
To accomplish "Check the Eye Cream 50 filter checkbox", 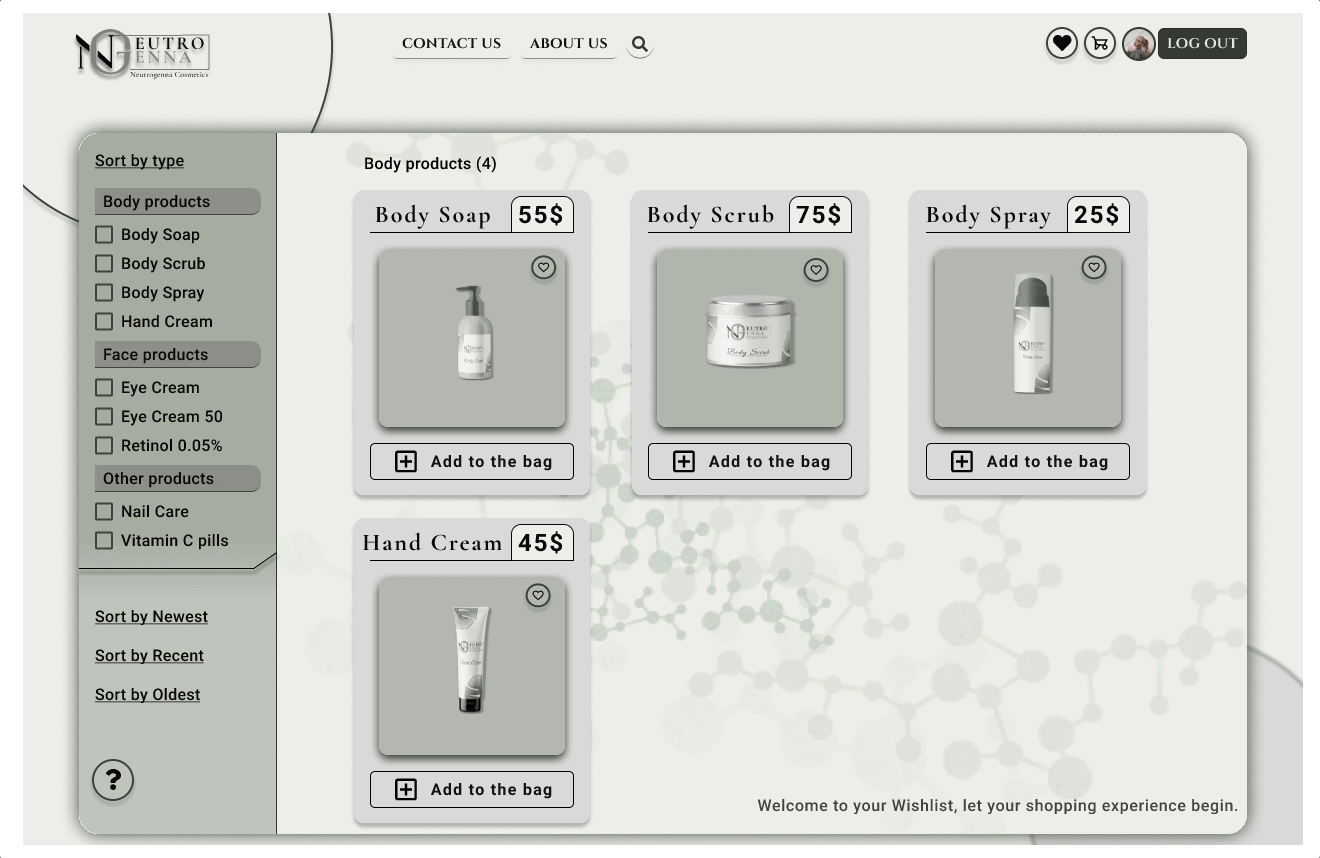I will tap(104, 416).
